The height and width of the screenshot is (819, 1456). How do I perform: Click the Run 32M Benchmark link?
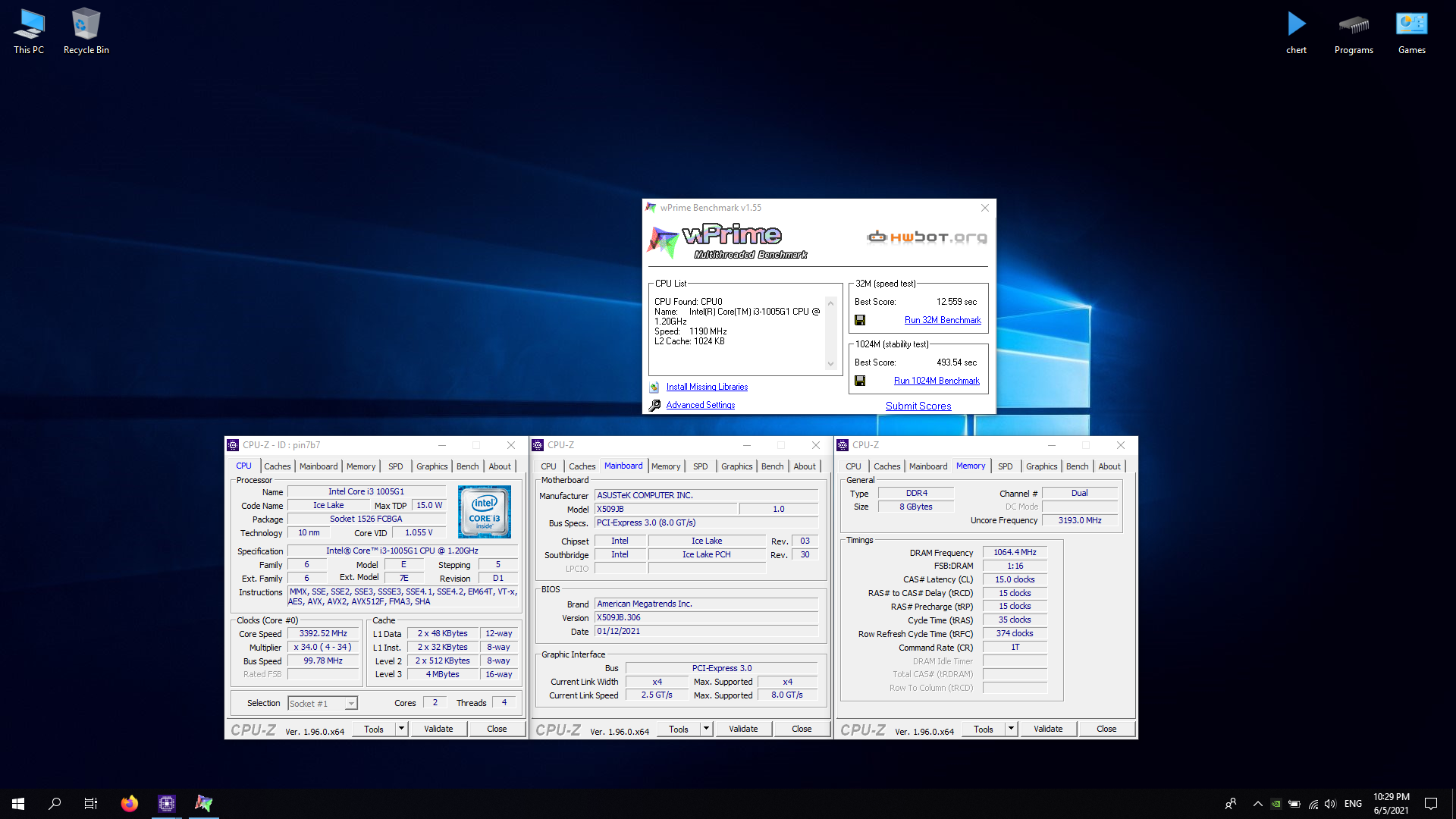click(943, 320)
